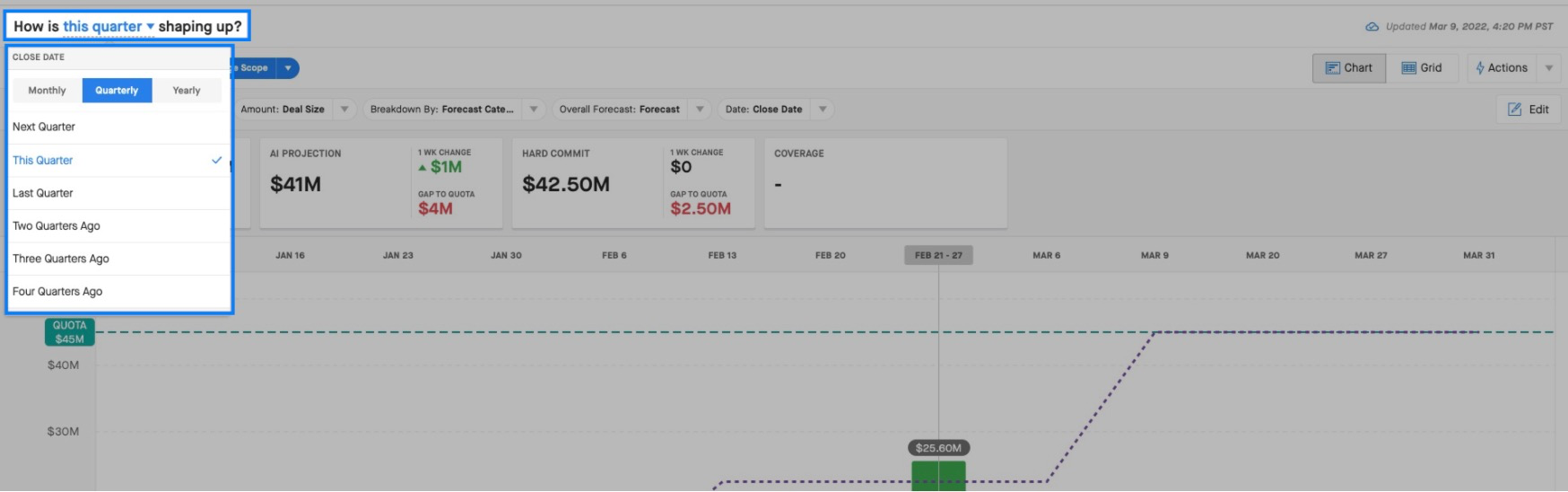Select the MAR 9 timeline date
Screen dimensions: 1568x492
tap(1154, 256)
